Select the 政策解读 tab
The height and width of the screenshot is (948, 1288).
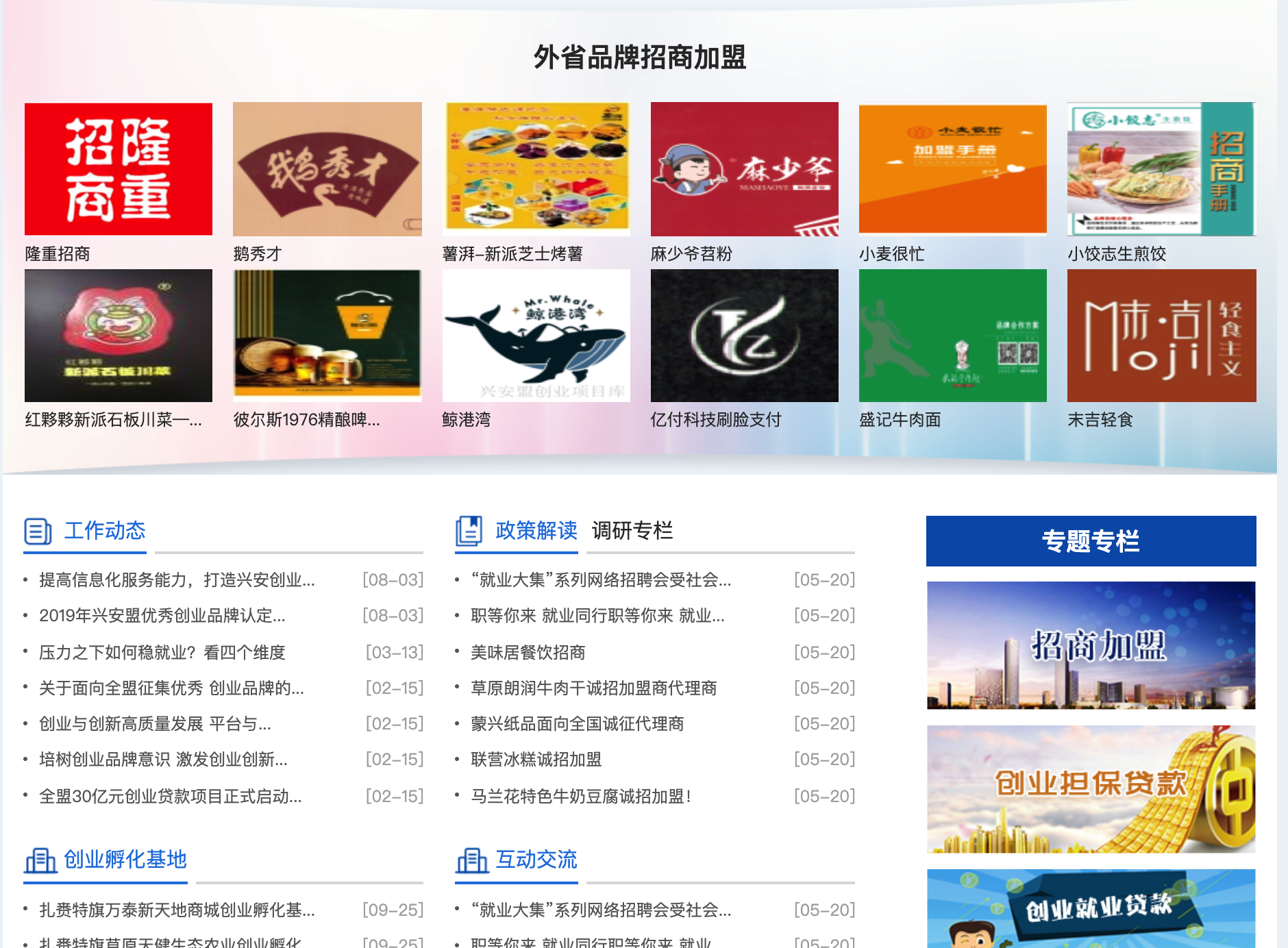(536, 531)
